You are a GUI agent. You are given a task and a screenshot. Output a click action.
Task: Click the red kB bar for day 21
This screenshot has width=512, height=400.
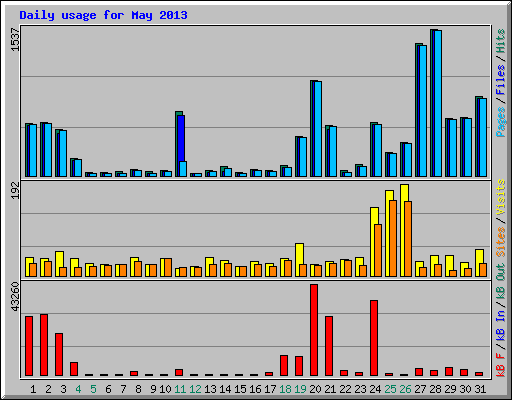(x=329, y=346)
